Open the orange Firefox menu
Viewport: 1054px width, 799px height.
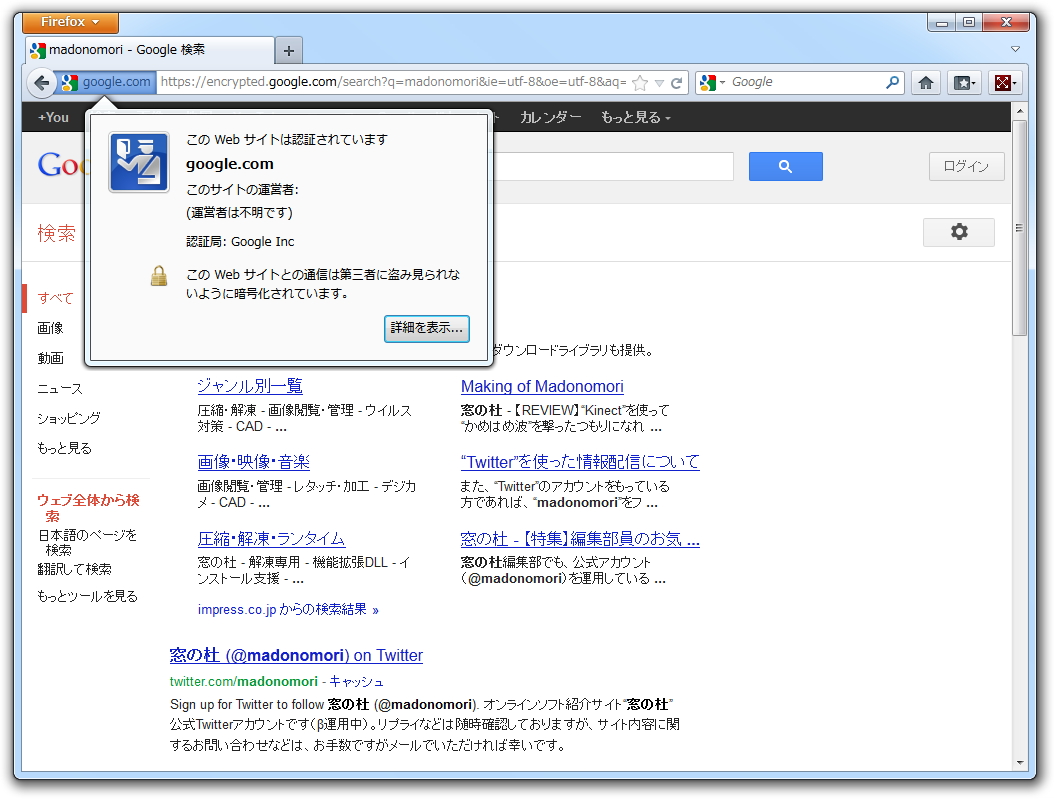point(68,22)
